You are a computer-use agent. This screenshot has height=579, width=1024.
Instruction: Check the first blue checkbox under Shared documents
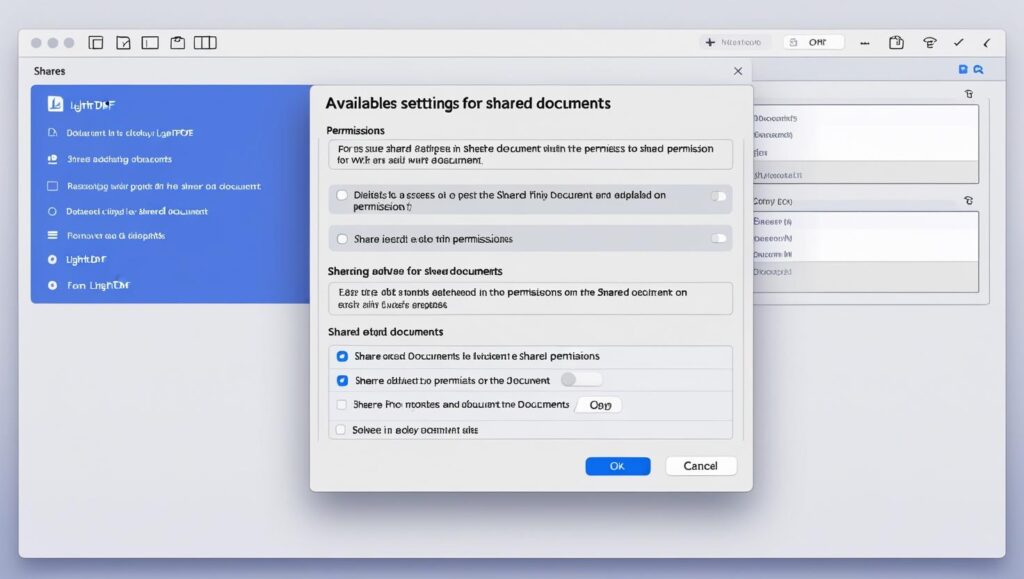point(342,356)
